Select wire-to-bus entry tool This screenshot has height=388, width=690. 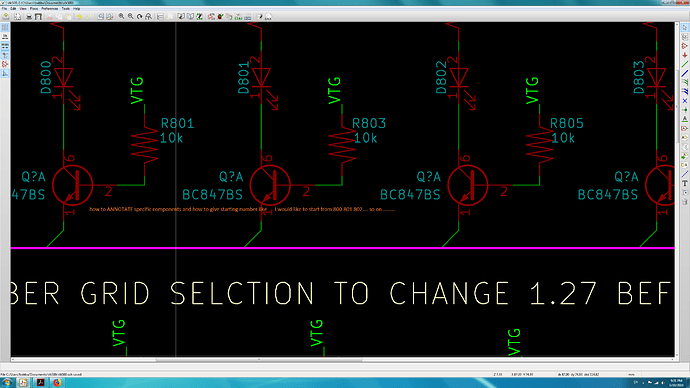tap(685, 82)
